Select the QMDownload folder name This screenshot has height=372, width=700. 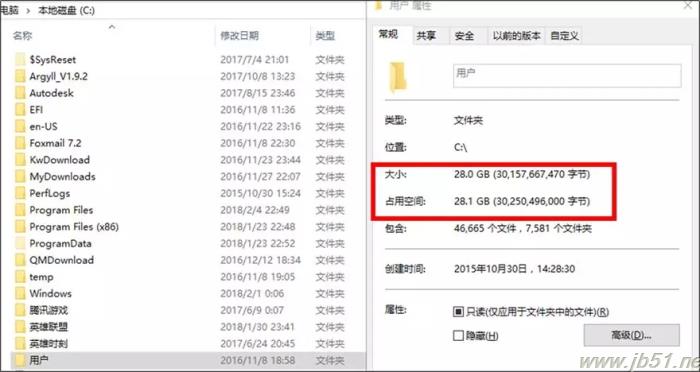coord(62,260)
